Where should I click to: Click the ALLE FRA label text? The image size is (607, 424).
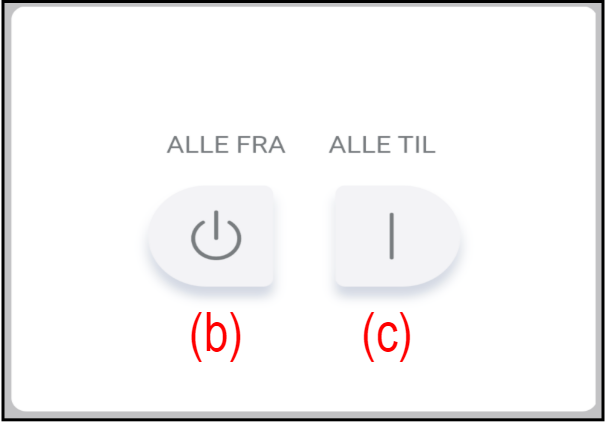226,145
